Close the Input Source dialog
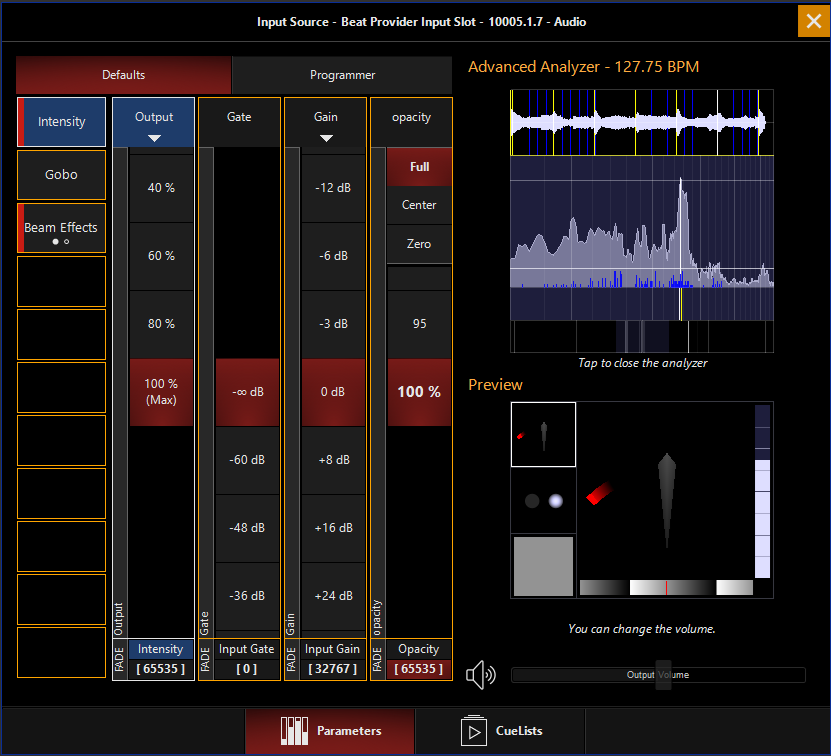The image size is (831, 756). coord(814,21)
